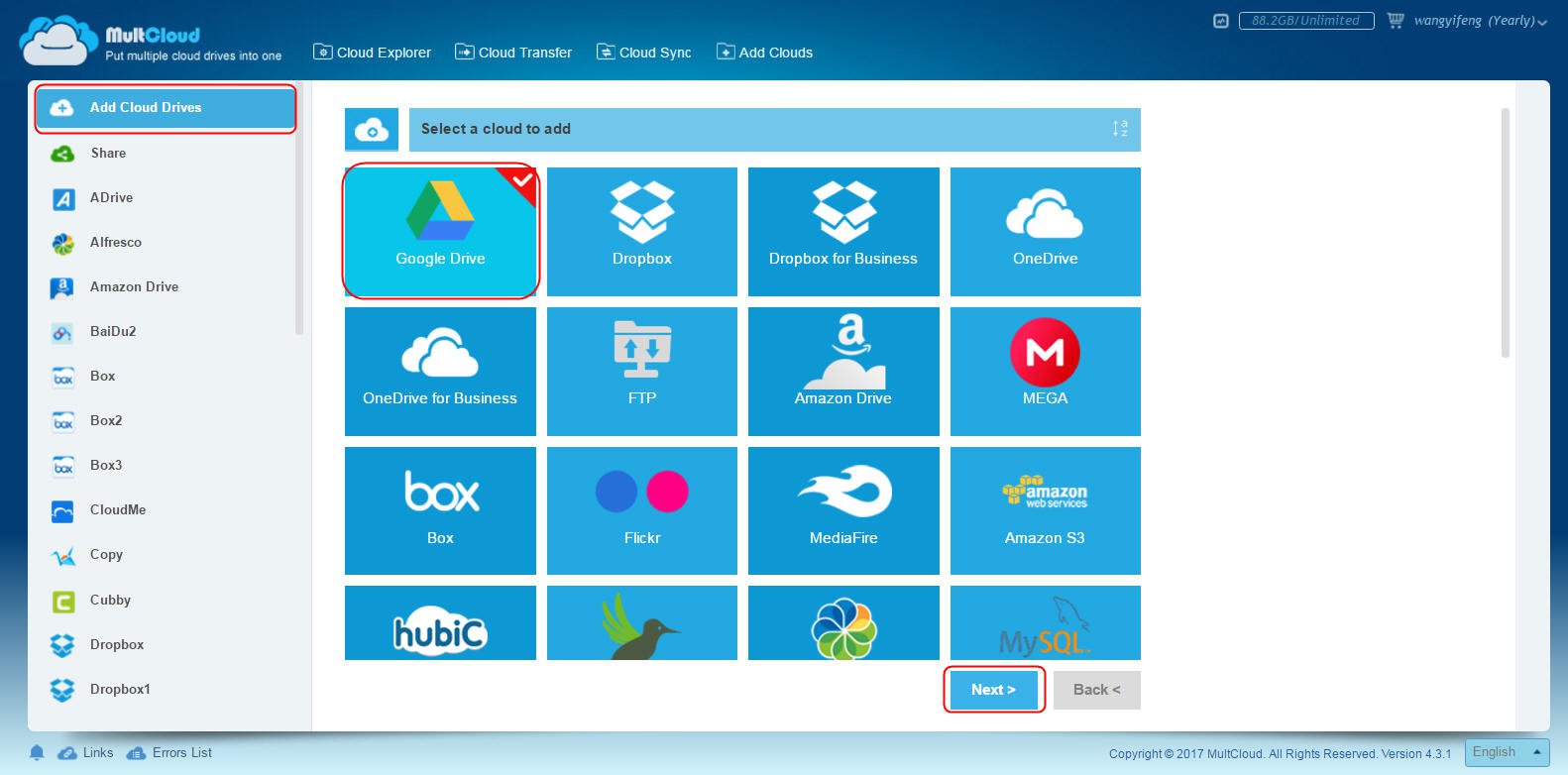1568x775 pixels.
Task: Click the add cloud icon beside header
Action: 372,130
